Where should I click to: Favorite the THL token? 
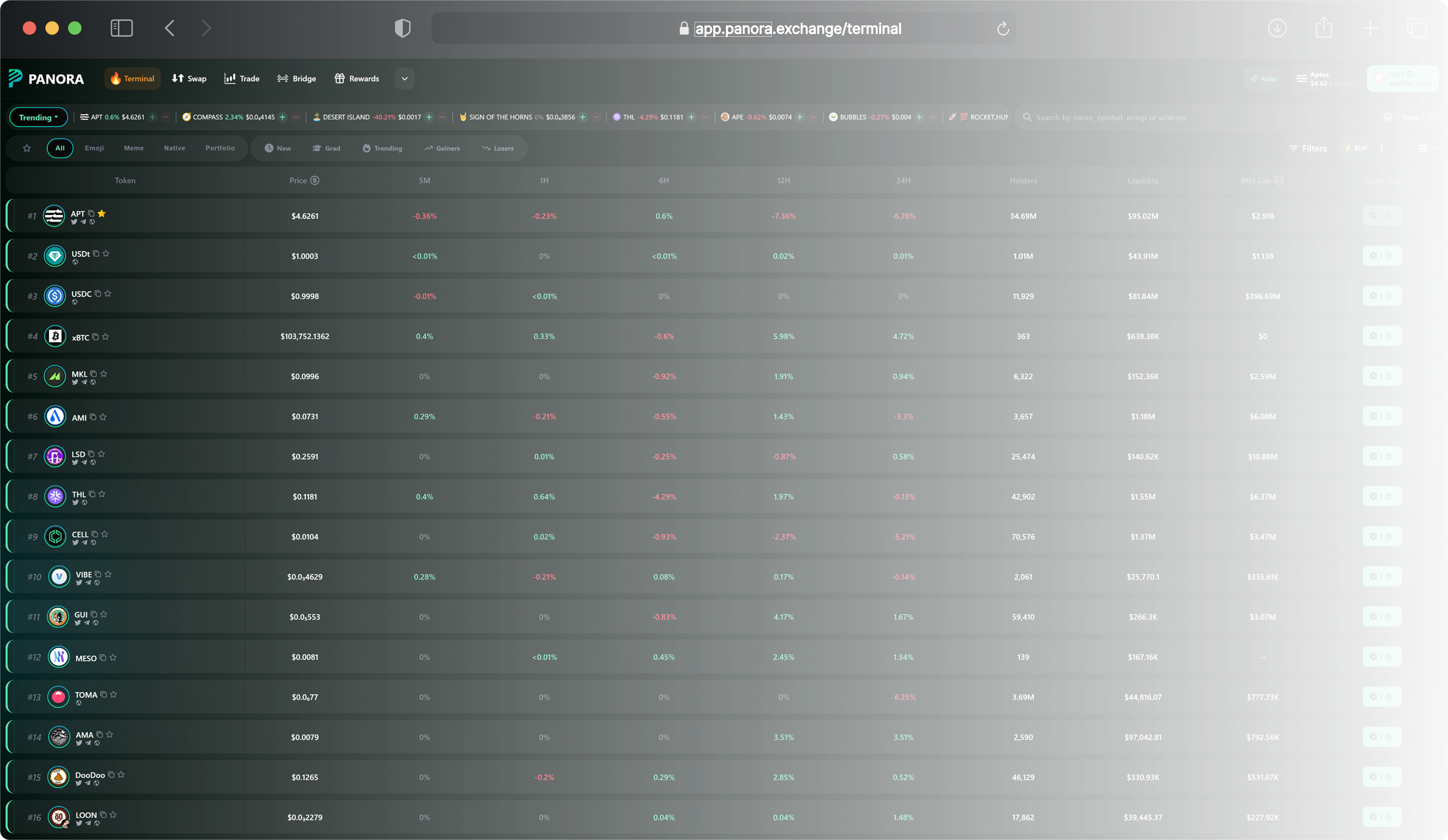coord(102,494)
